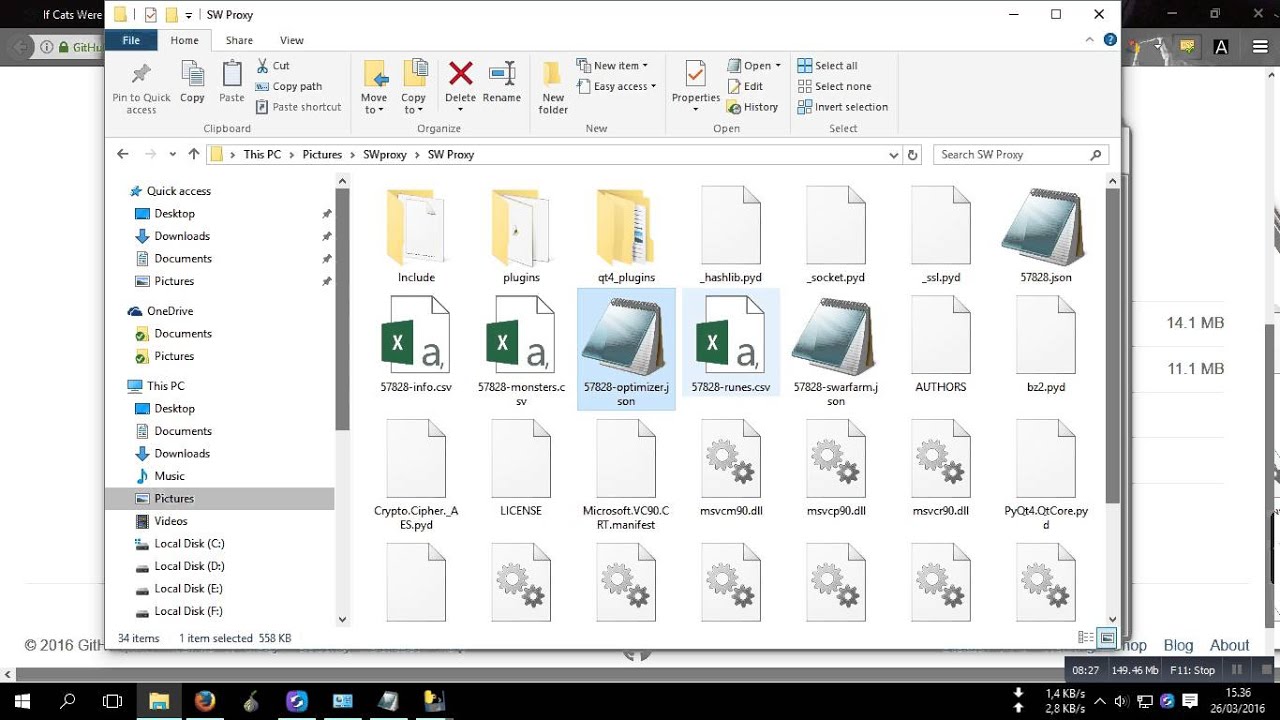Select msvcm90.dll file
The width and height of the screenshot is (1280, 720).
731,467
